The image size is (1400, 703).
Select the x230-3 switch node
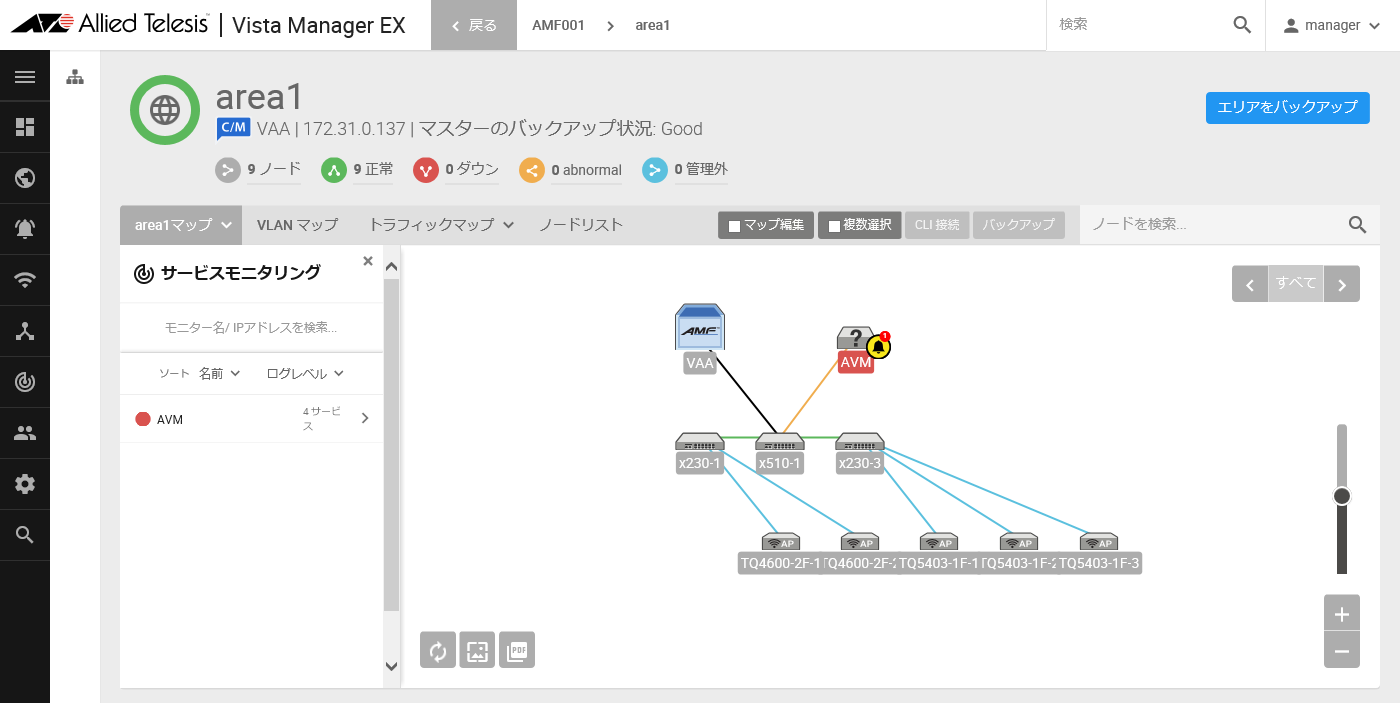pyautogui.click(x=860, y=442)
